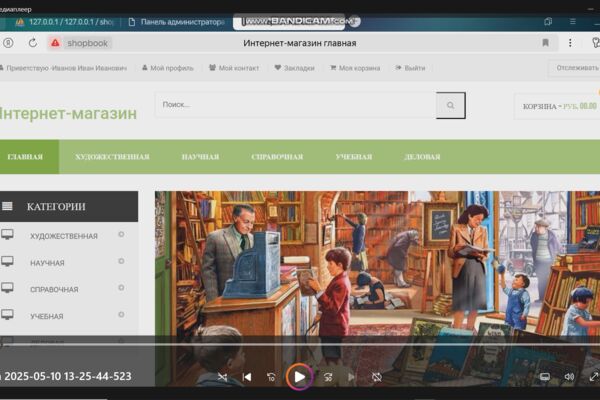Select the ГЛАВНАЯ menu item
This screenshot has width=600, height=400.
click(26, 157)
